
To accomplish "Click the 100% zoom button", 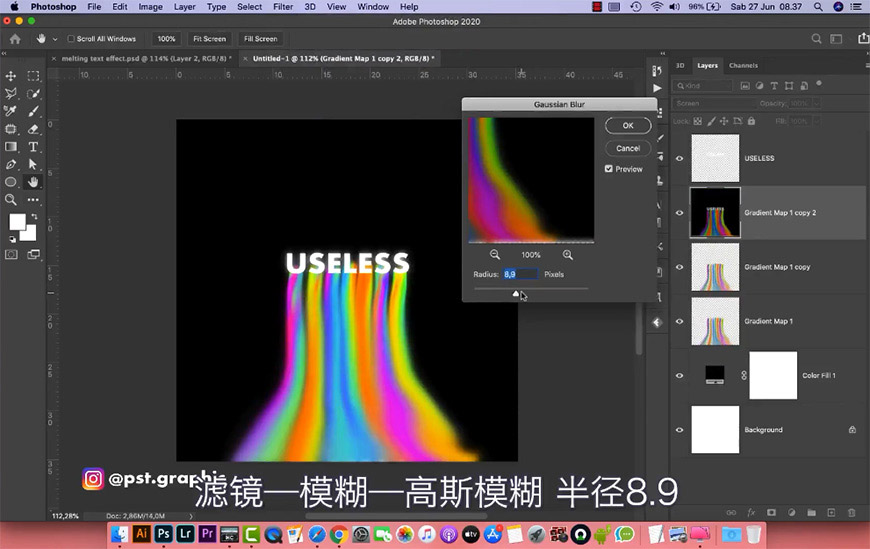I will coord(166,39).
